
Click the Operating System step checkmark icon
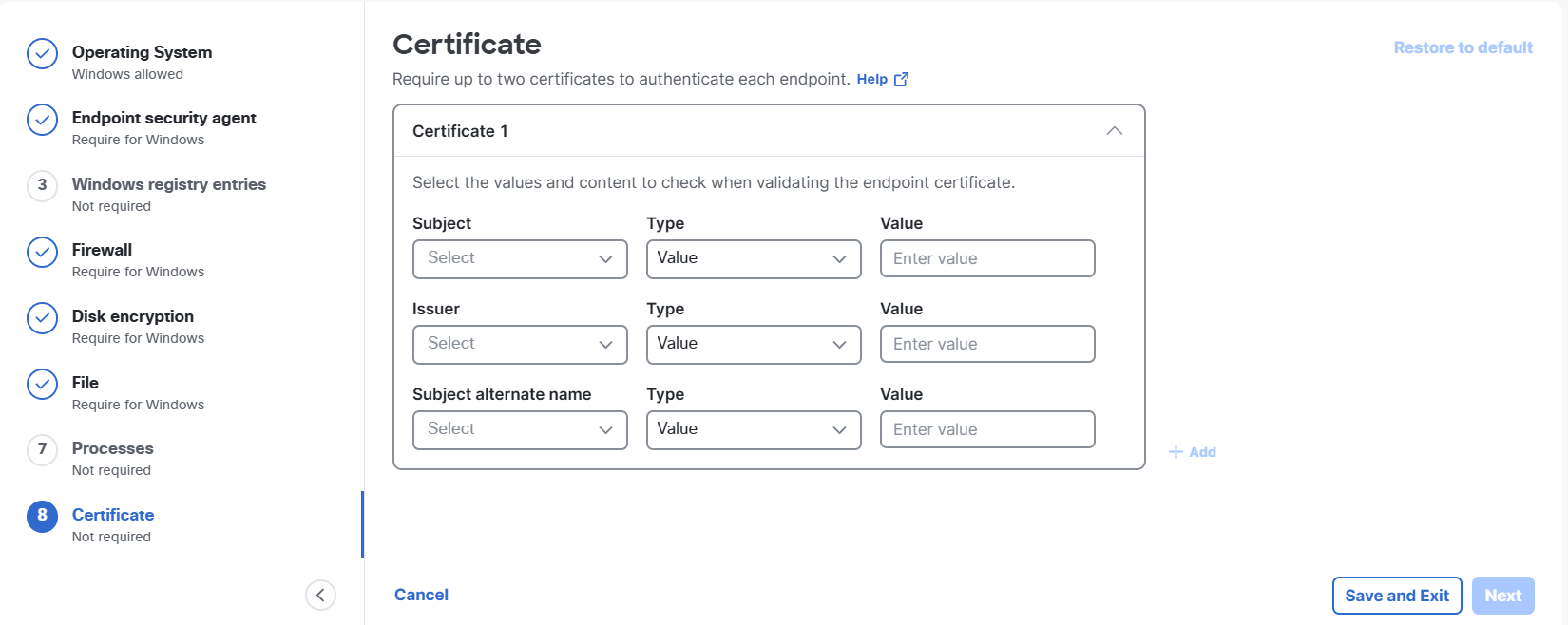point(42,54)
